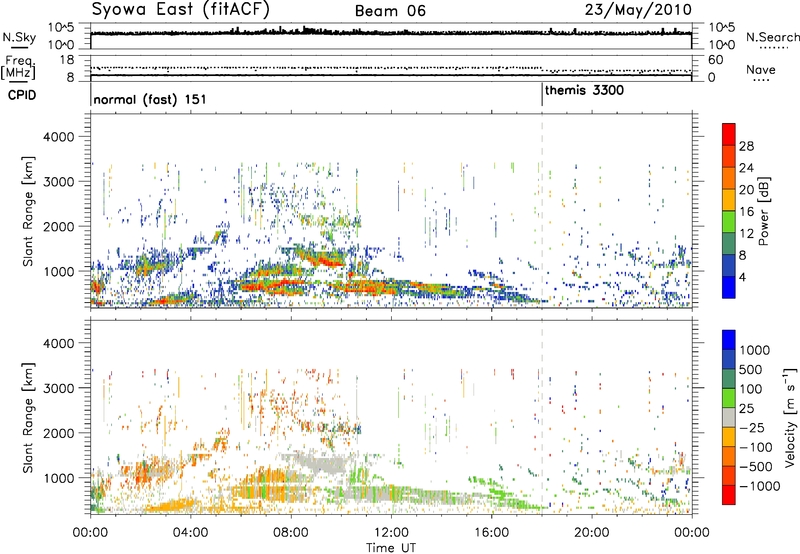Click the date '23/May/2010'
Viewport: 800px width, 554px height.
coord(638,10)
